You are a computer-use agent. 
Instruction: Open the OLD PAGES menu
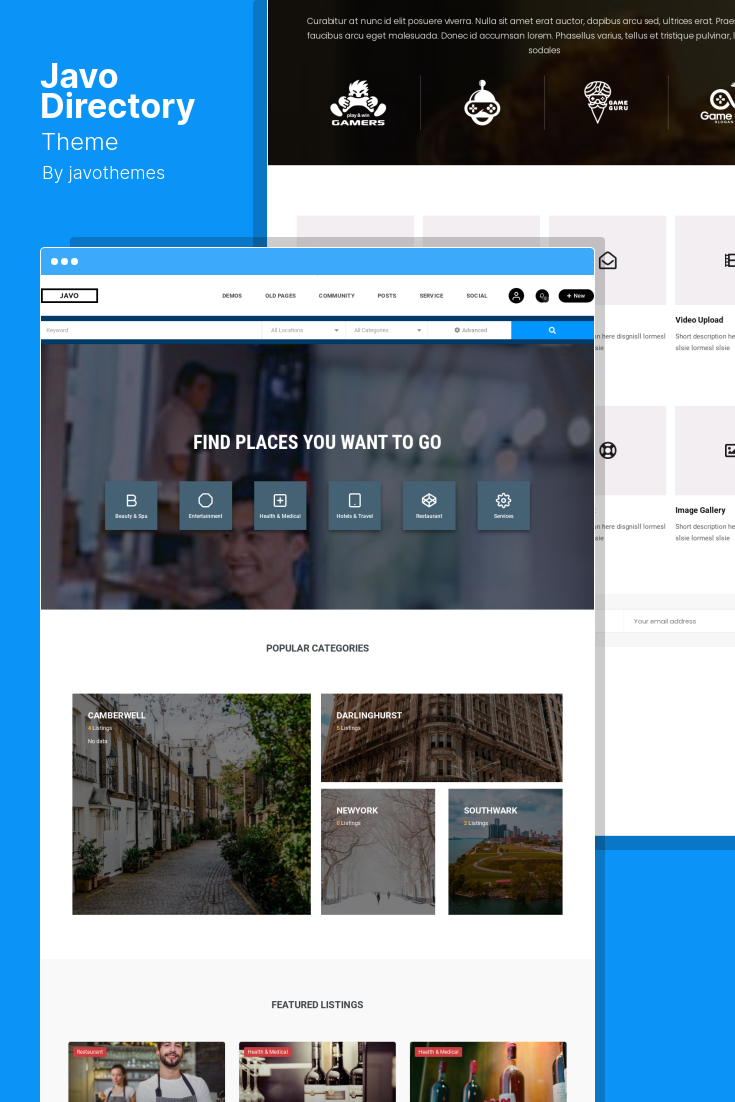tap(280, 296)
